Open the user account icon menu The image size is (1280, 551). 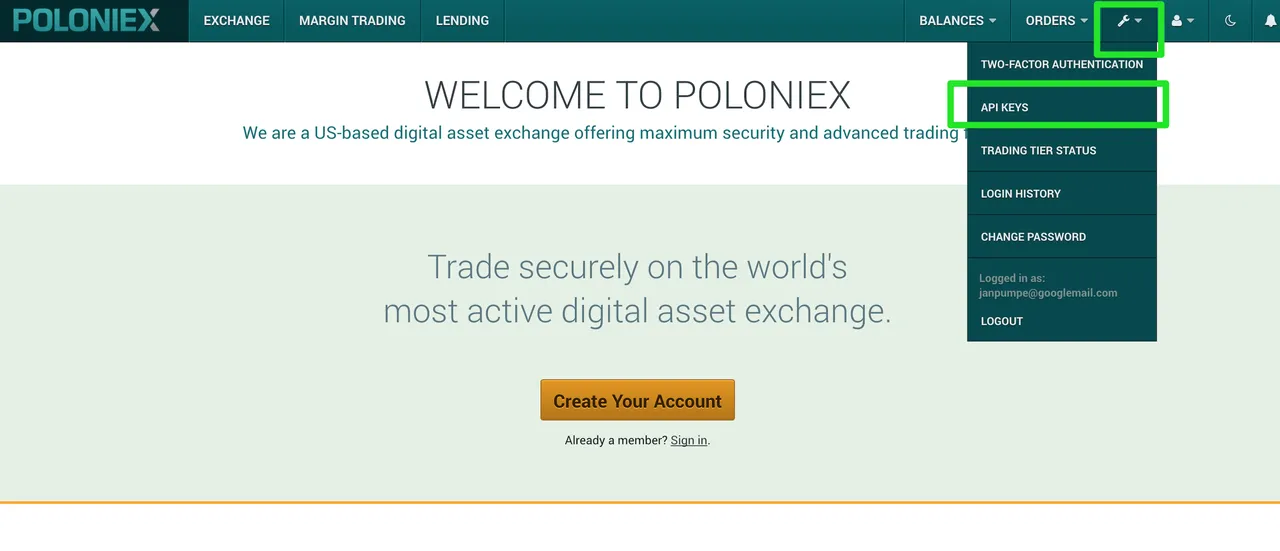pyautogui.click(x=1177, y=20)
